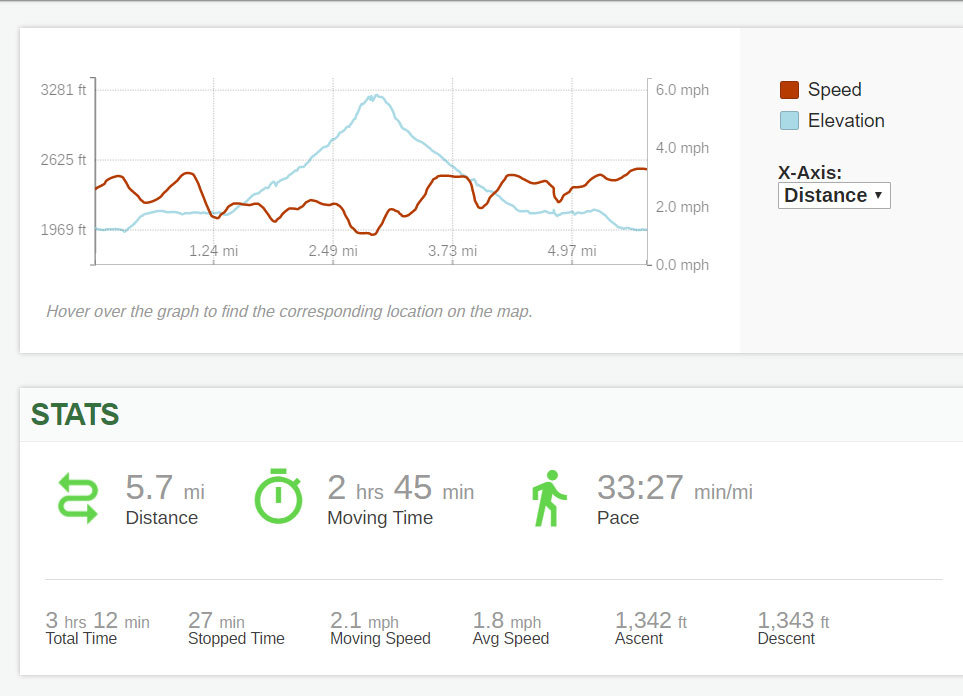Click the elevation peak on the graph
The width and height of the screenshot is (963, 696).
click(x=375, y=97)
